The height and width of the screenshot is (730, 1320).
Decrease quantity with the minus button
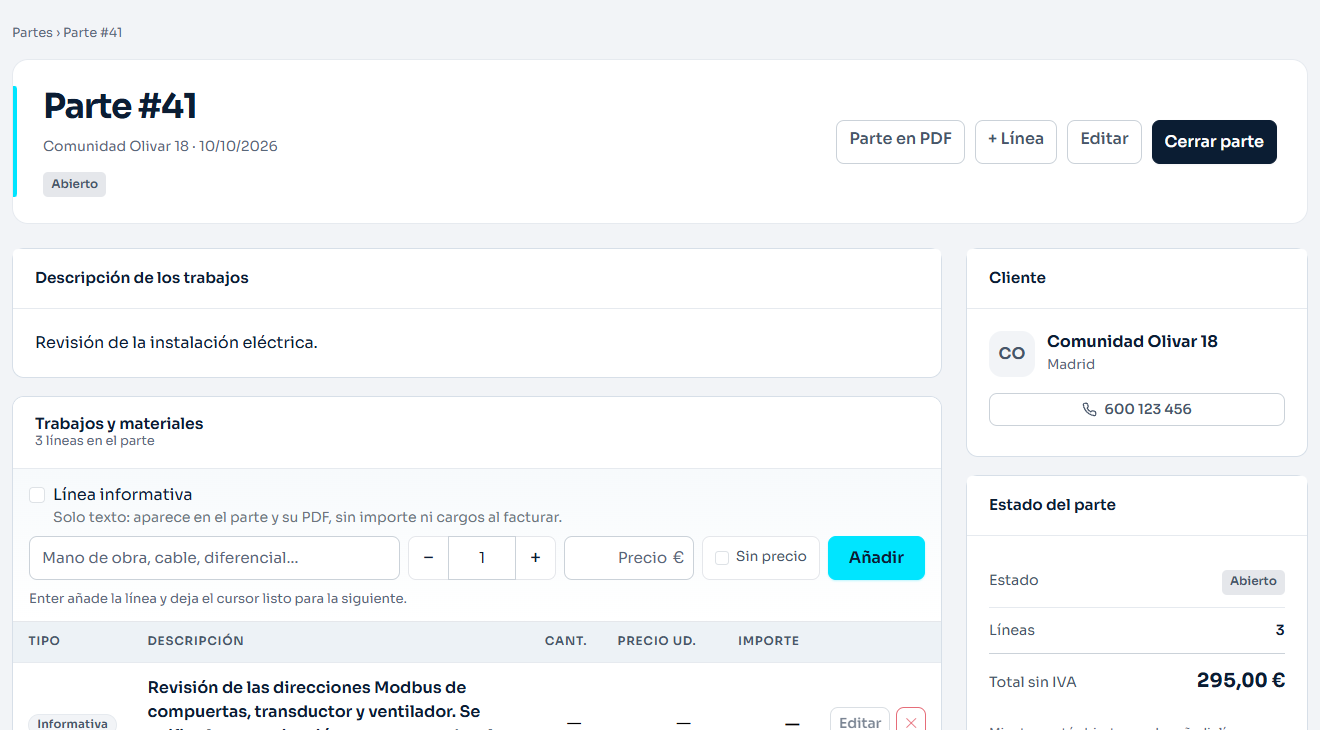pyautogui.click(x=429, y=558)
